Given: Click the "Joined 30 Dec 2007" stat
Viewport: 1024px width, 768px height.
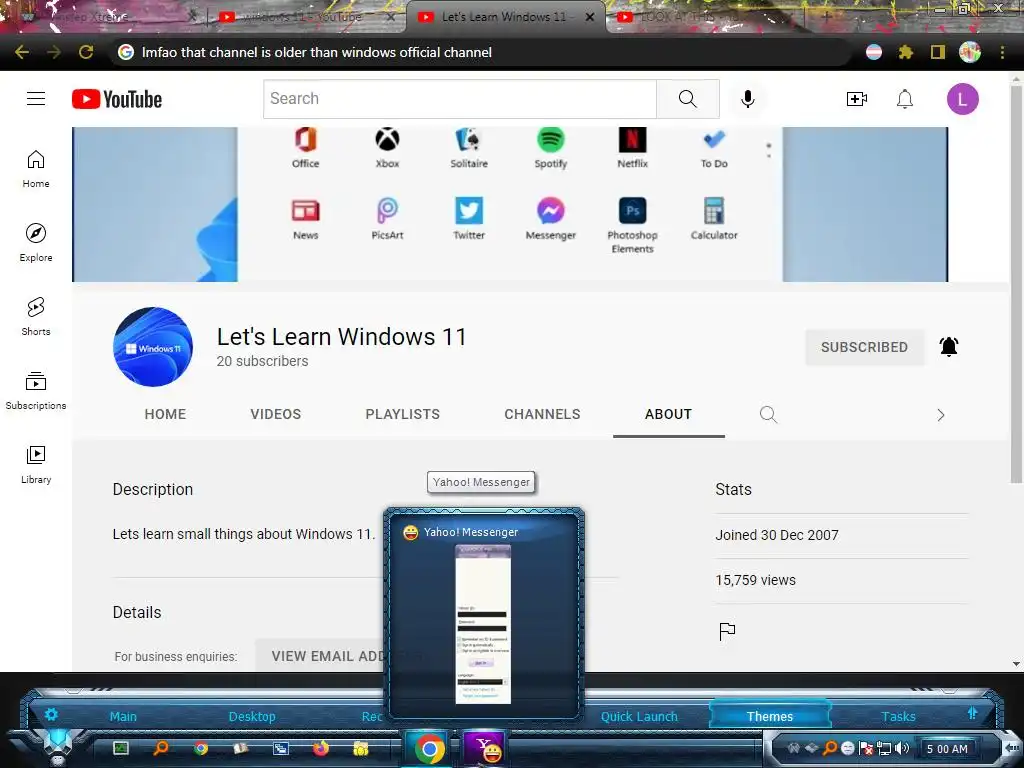Looking at the screenshot, I should [x=776, y=535].
